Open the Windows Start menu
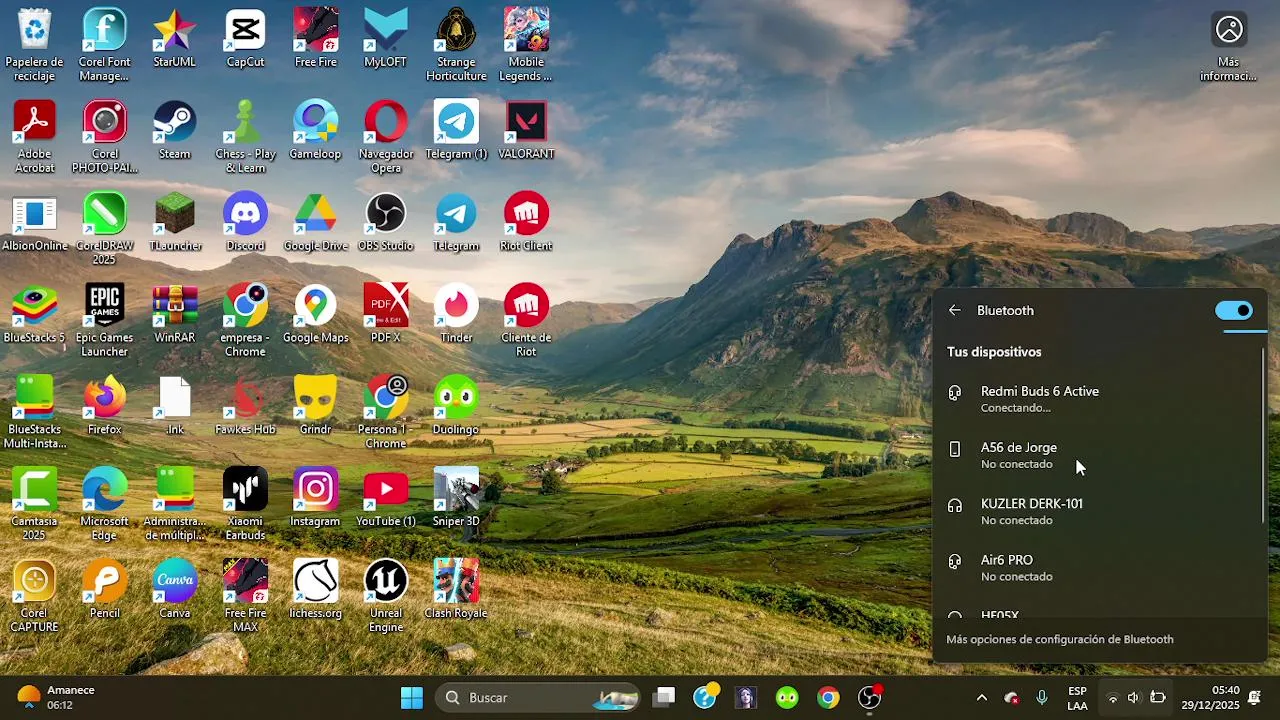Screen dimensions: 1280x720 coord(412,697)
